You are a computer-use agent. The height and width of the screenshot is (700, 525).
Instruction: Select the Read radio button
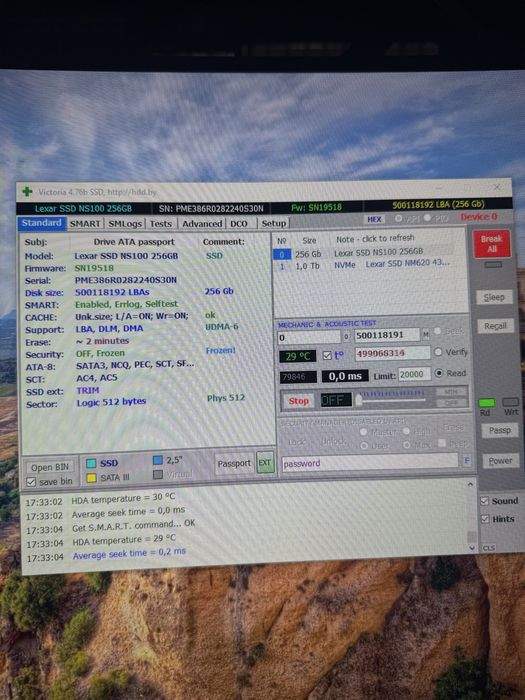pyautogui.click(x=439, y=373)
